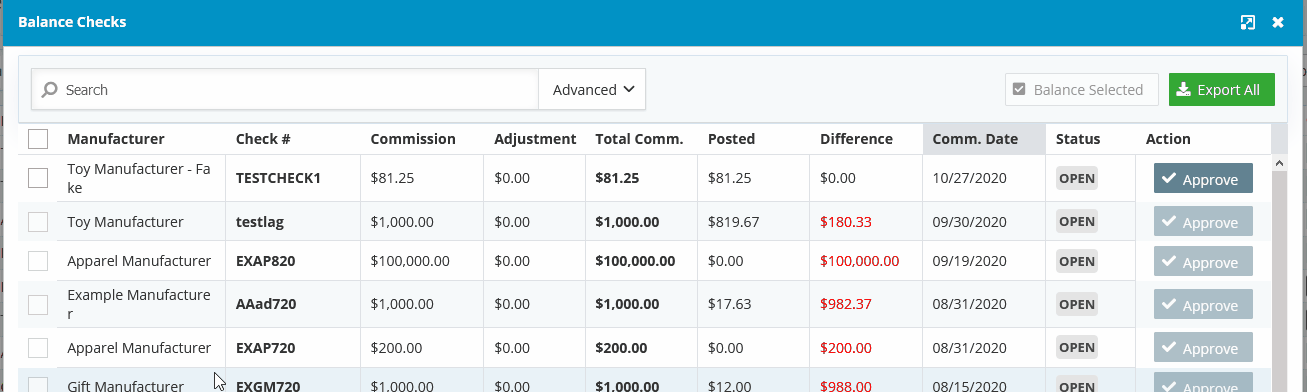Sort the table by Manufacturer column
1307x392 pixels.
[116, 139]
